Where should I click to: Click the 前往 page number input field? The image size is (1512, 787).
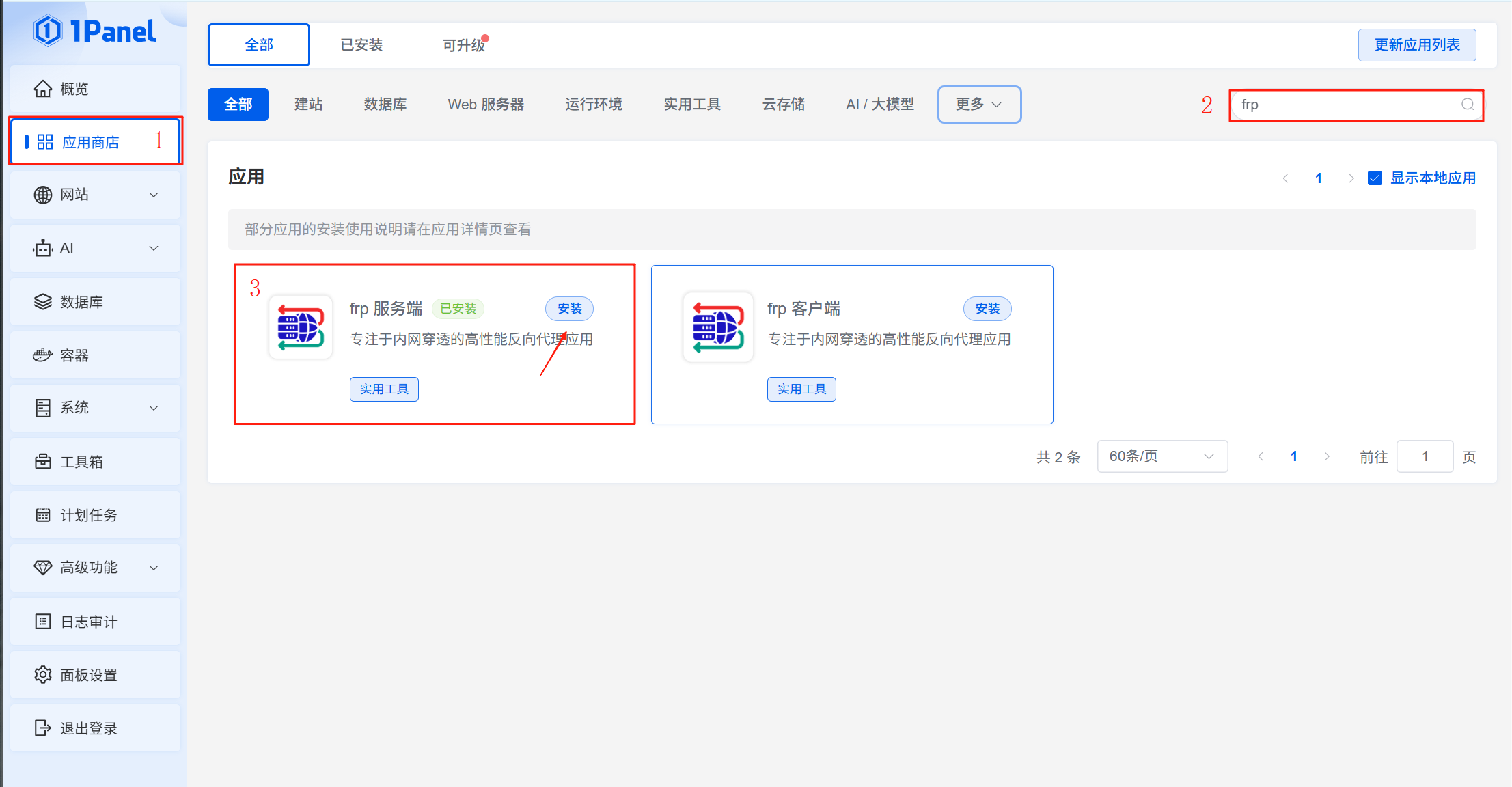point(1425,456)
